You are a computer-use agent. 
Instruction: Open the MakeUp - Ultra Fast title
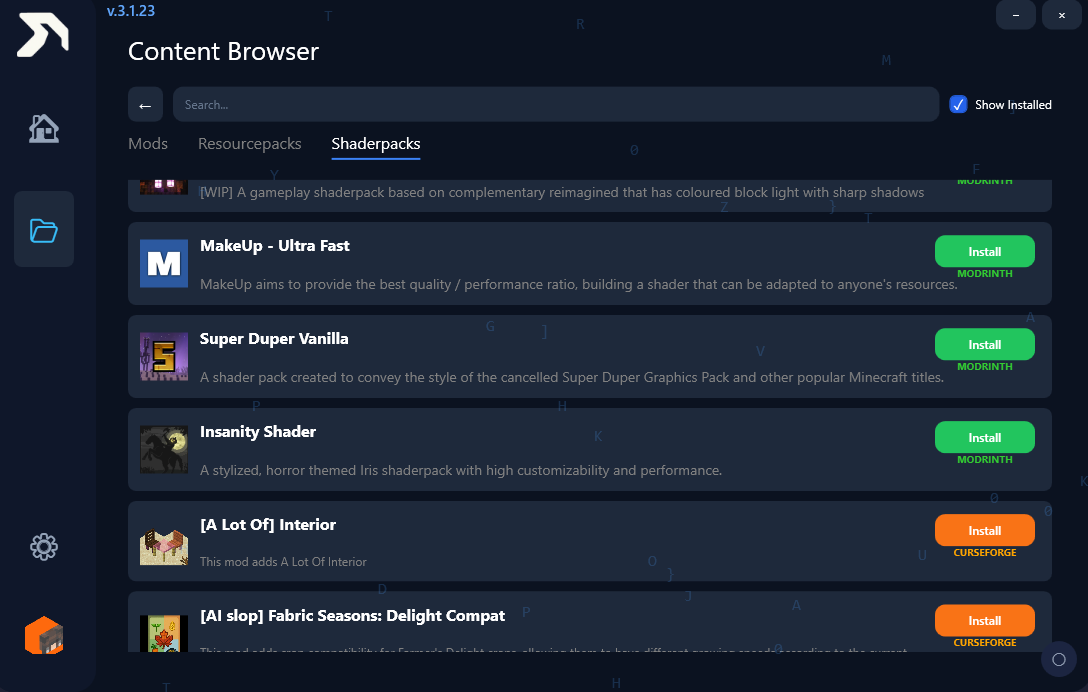click(275, 246)
